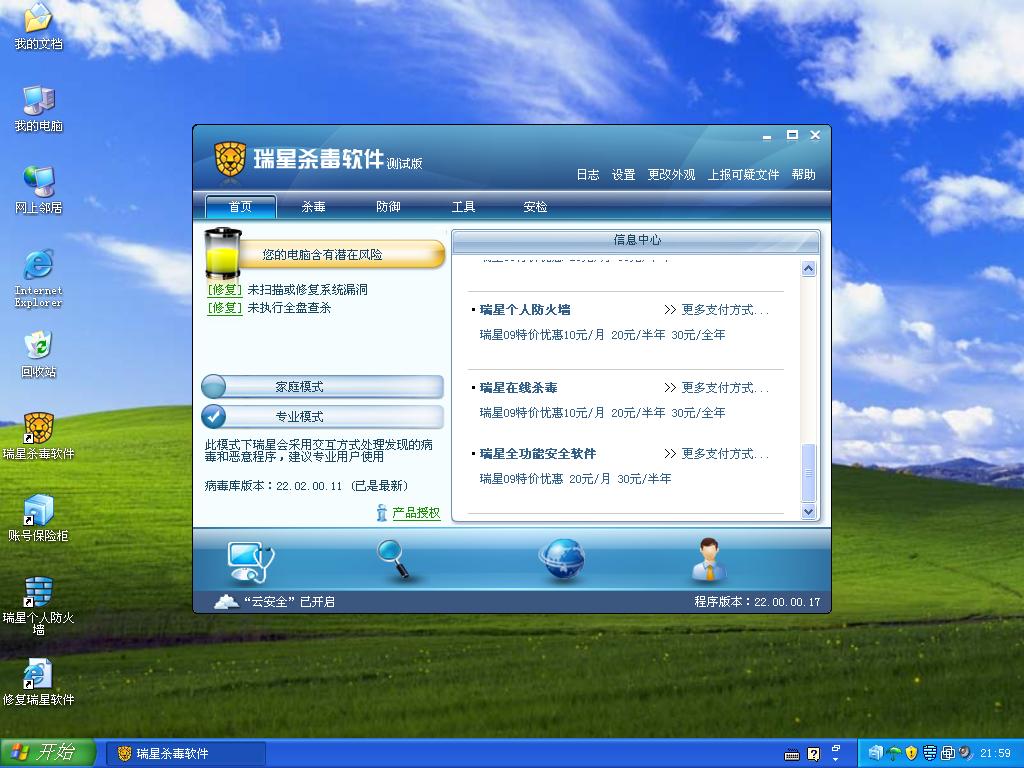Click 产品授权 link

[x=416, y=513]
